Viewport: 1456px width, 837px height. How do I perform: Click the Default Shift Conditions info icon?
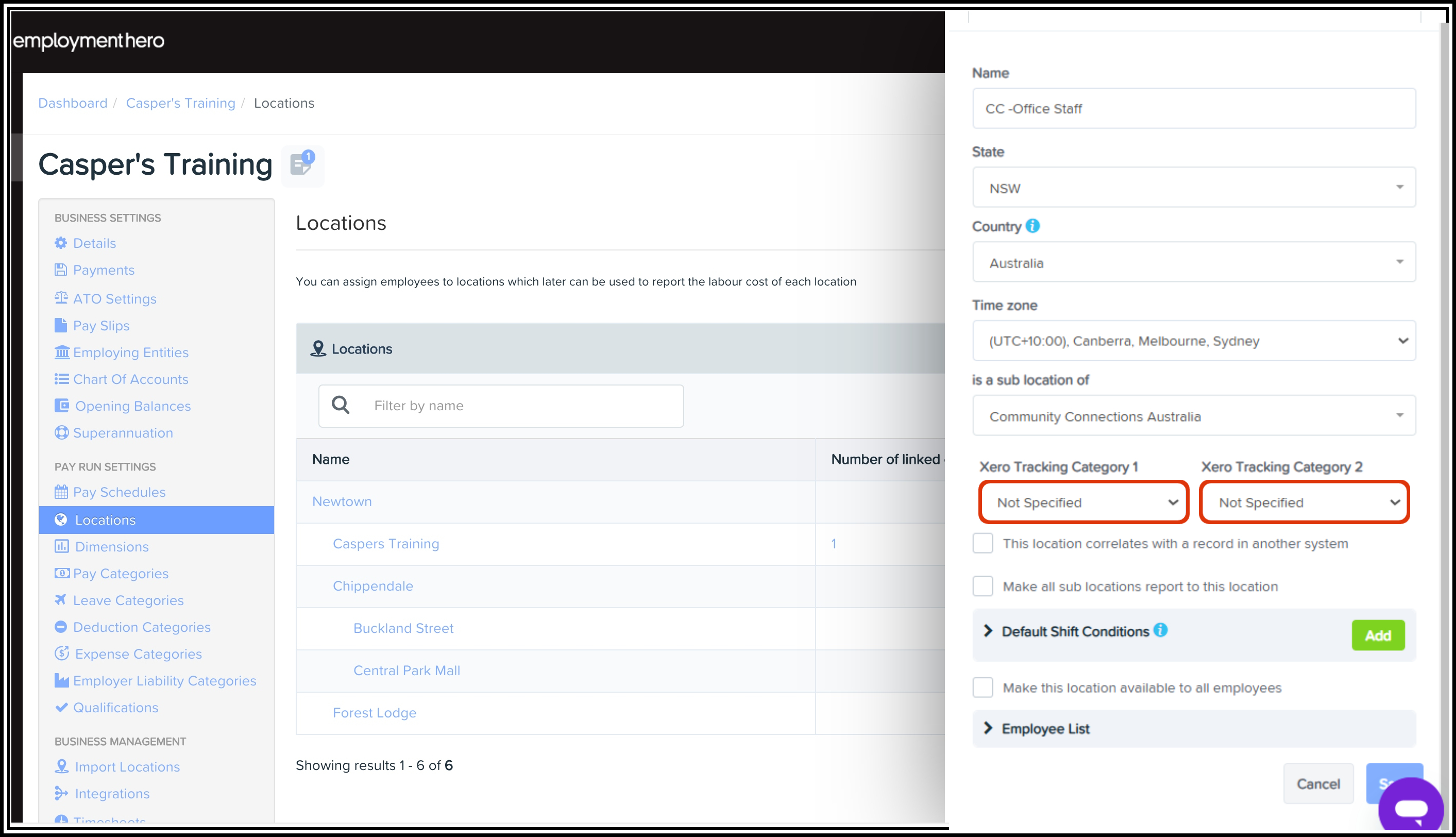point(1160,630)
